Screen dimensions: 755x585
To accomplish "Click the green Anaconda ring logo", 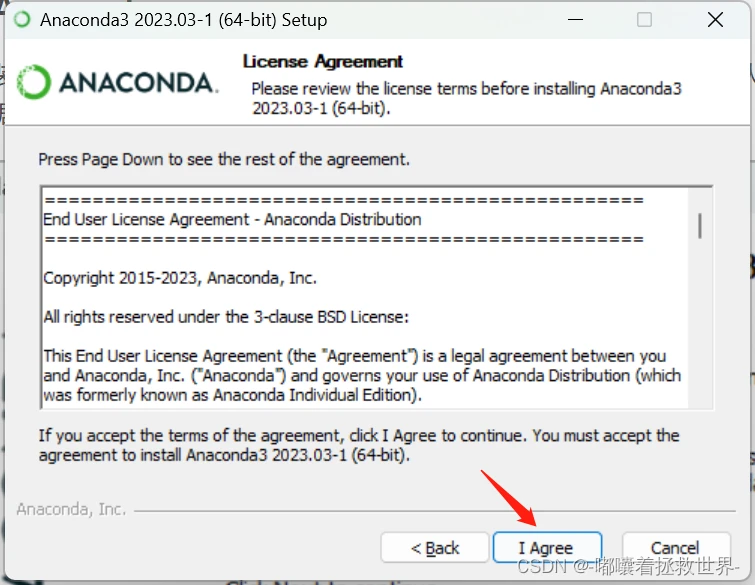I will 33,82.
